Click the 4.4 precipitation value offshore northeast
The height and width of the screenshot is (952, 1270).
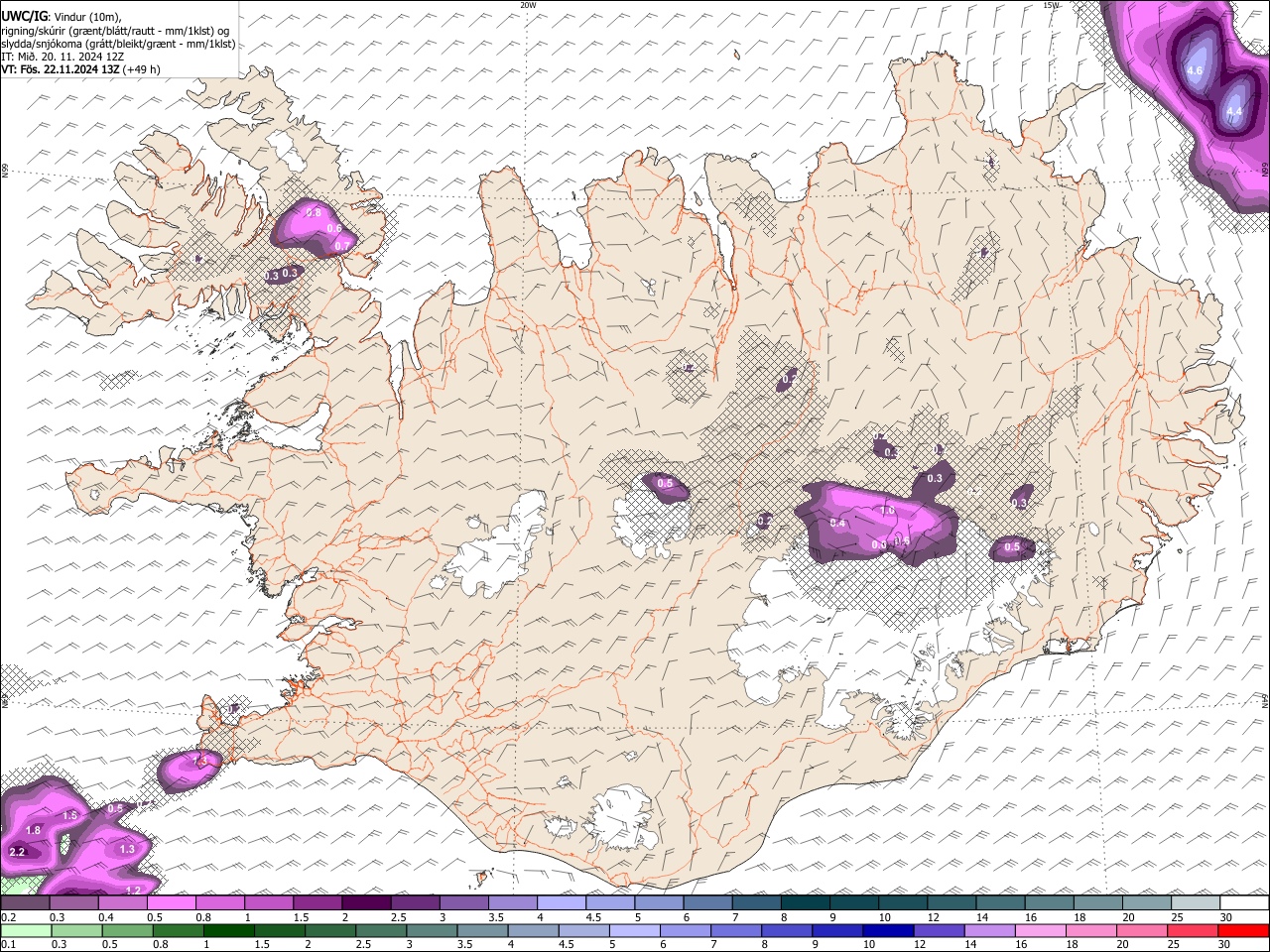coord(1234,112)
